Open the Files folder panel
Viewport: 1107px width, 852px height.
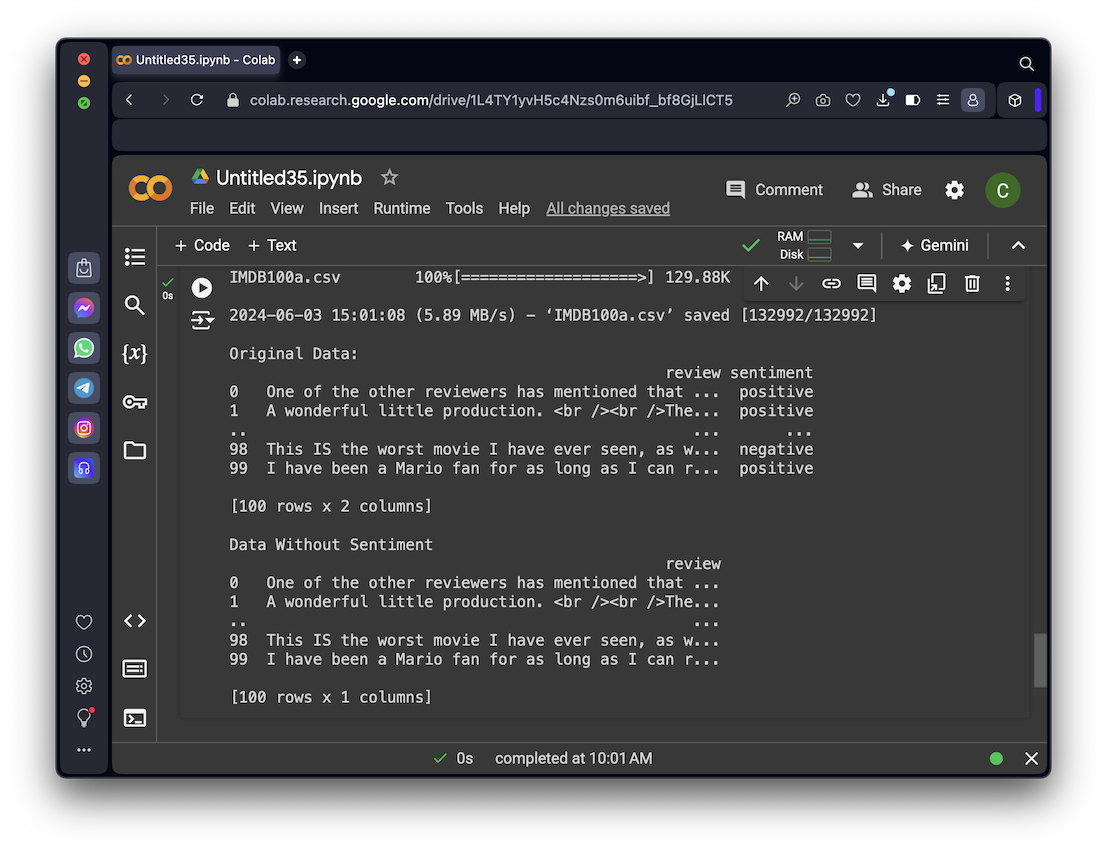[135, 450]
